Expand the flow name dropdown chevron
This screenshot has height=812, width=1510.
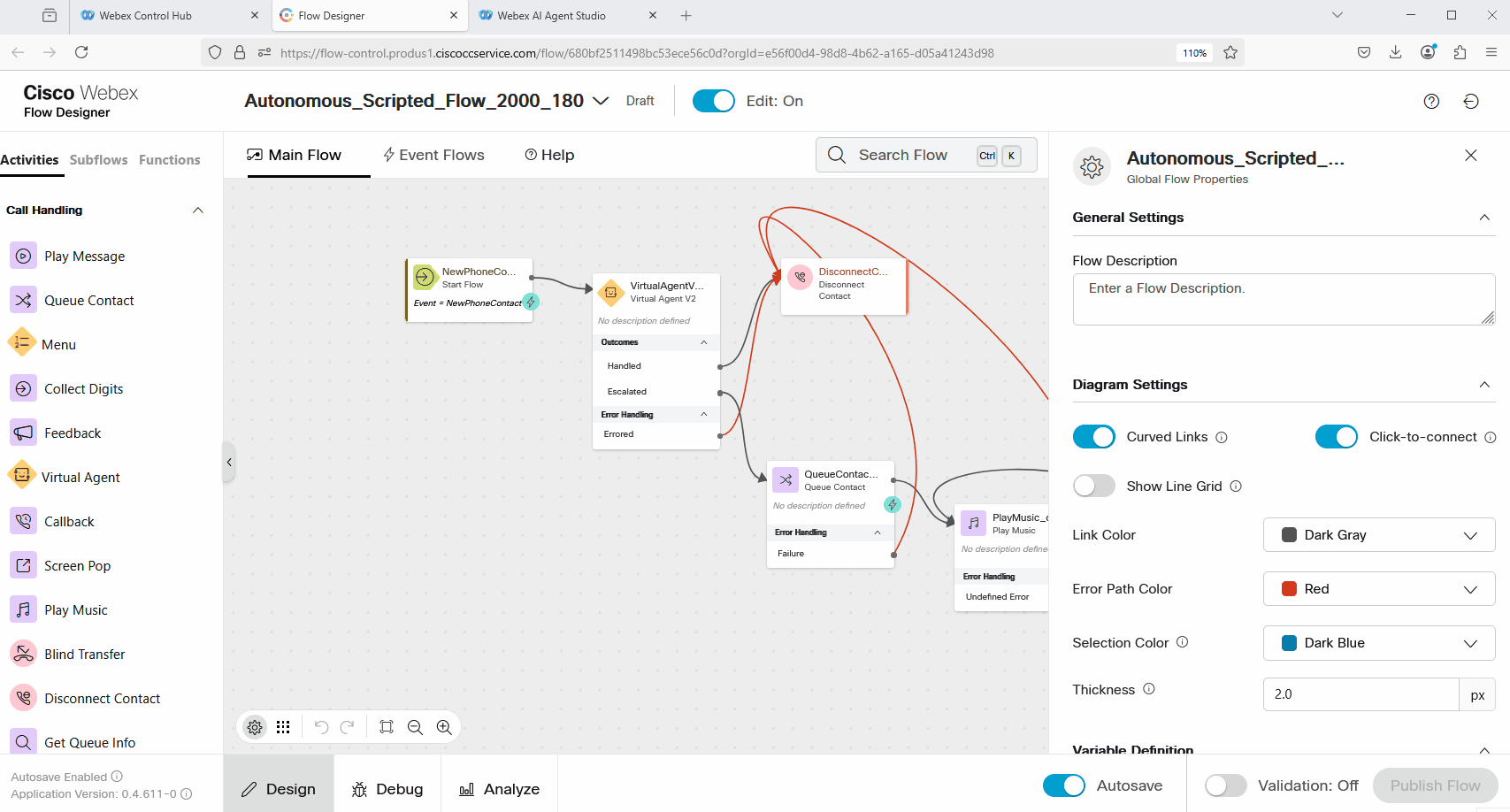coord(601,101)
